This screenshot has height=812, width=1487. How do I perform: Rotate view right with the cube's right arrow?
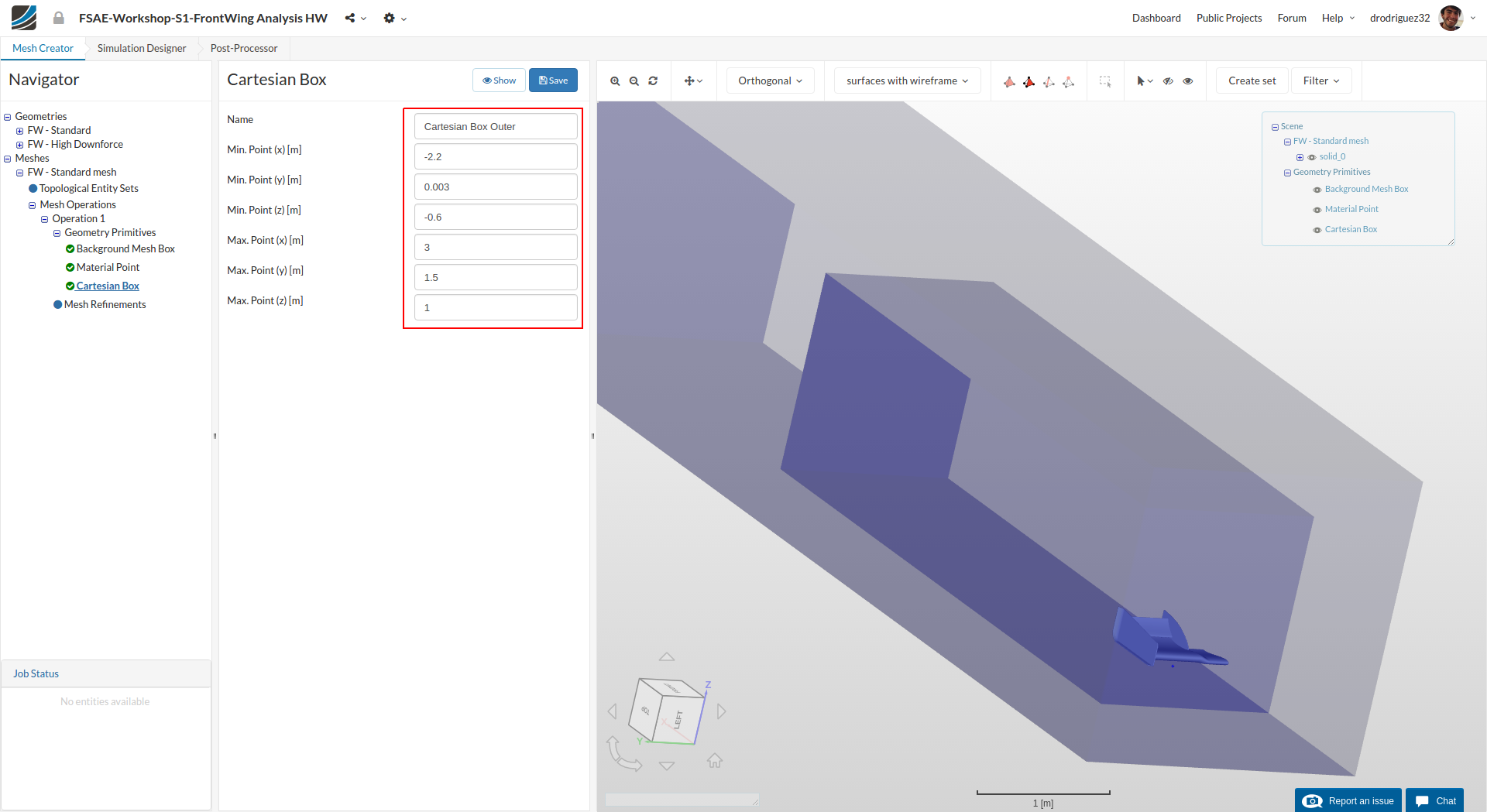coord(722,711)
